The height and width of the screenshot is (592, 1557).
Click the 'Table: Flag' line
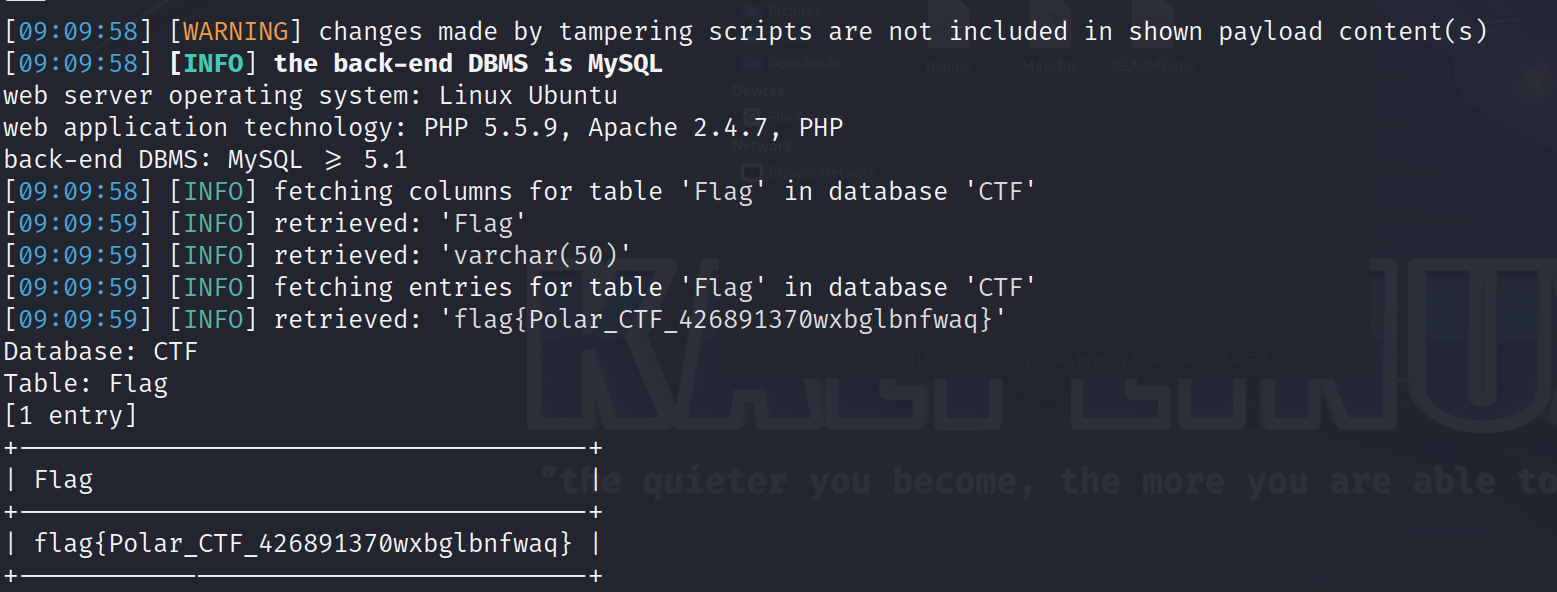pyautogui.click(x=85, y=384)
